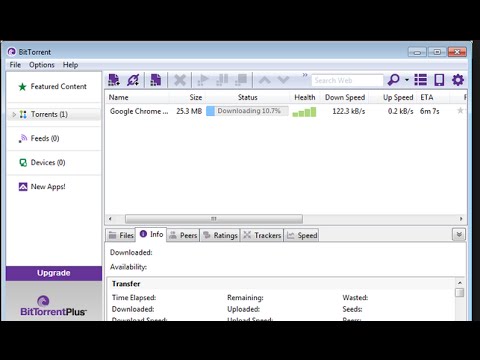Click the Add Torrent from URL icon
The height and width of the screenshot is (360, 480).
point(133,80)
